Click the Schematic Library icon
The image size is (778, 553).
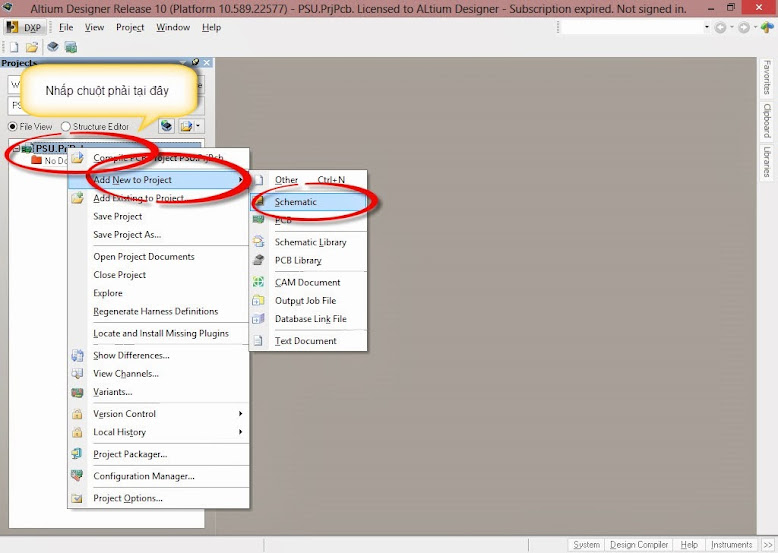[x=259, y=242]
